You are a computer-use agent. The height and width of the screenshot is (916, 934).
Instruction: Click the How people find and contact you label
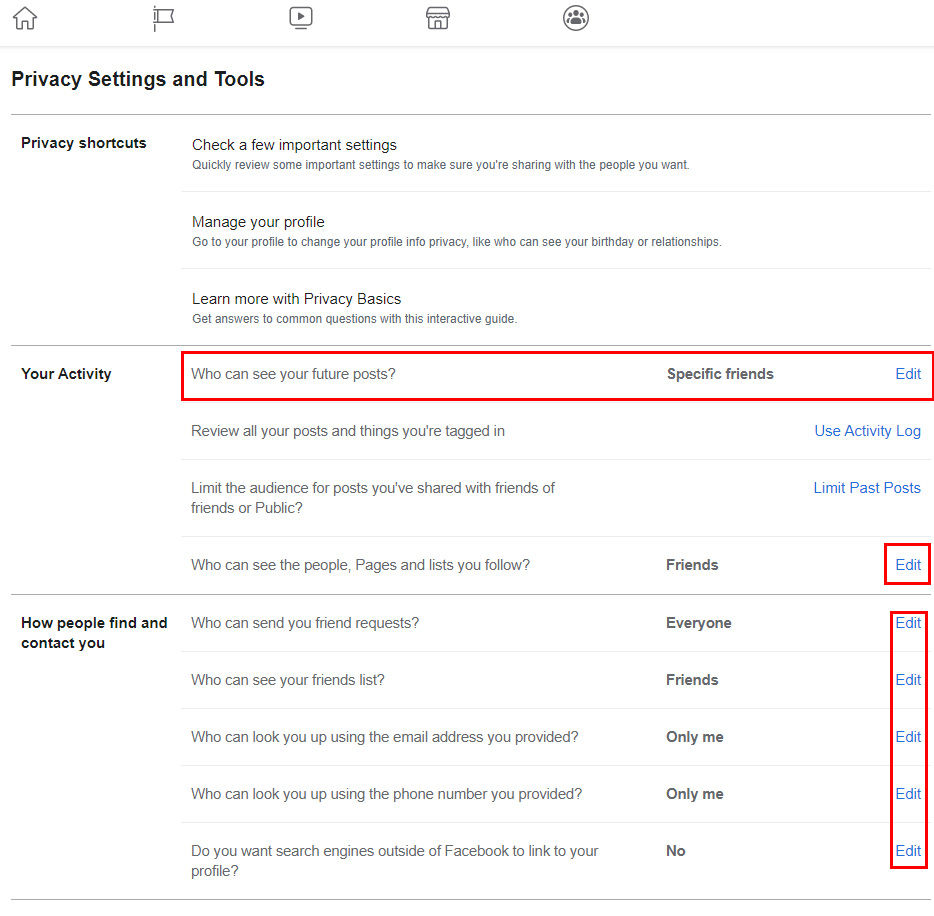click(94, 633)
